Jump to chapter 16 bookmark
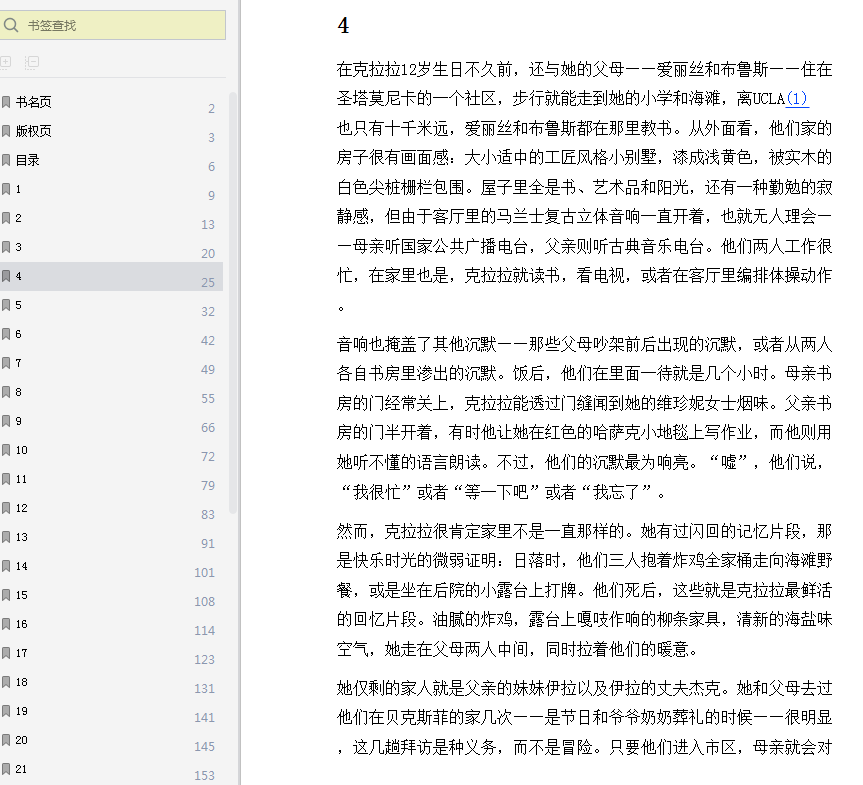 pyautogui.click(x=110, y=624)
